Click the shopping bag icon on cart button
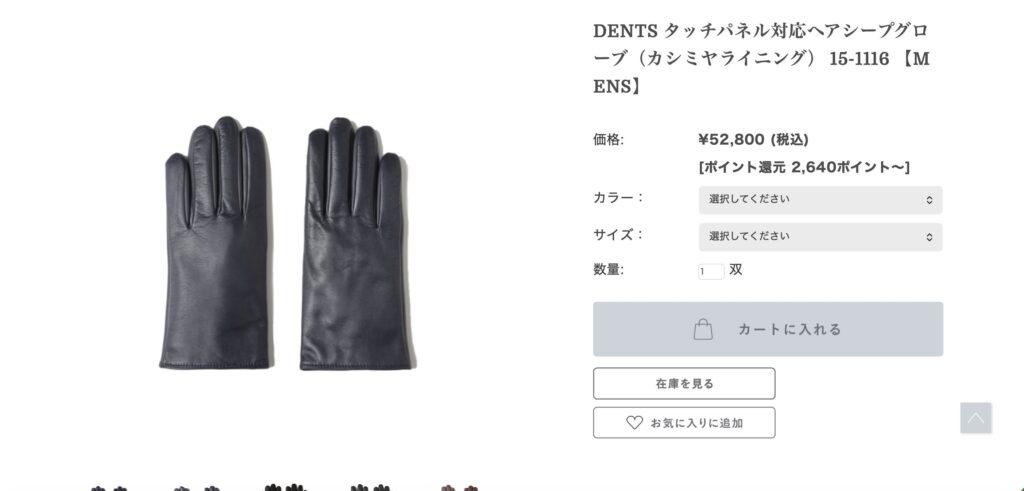 [703, 328]
